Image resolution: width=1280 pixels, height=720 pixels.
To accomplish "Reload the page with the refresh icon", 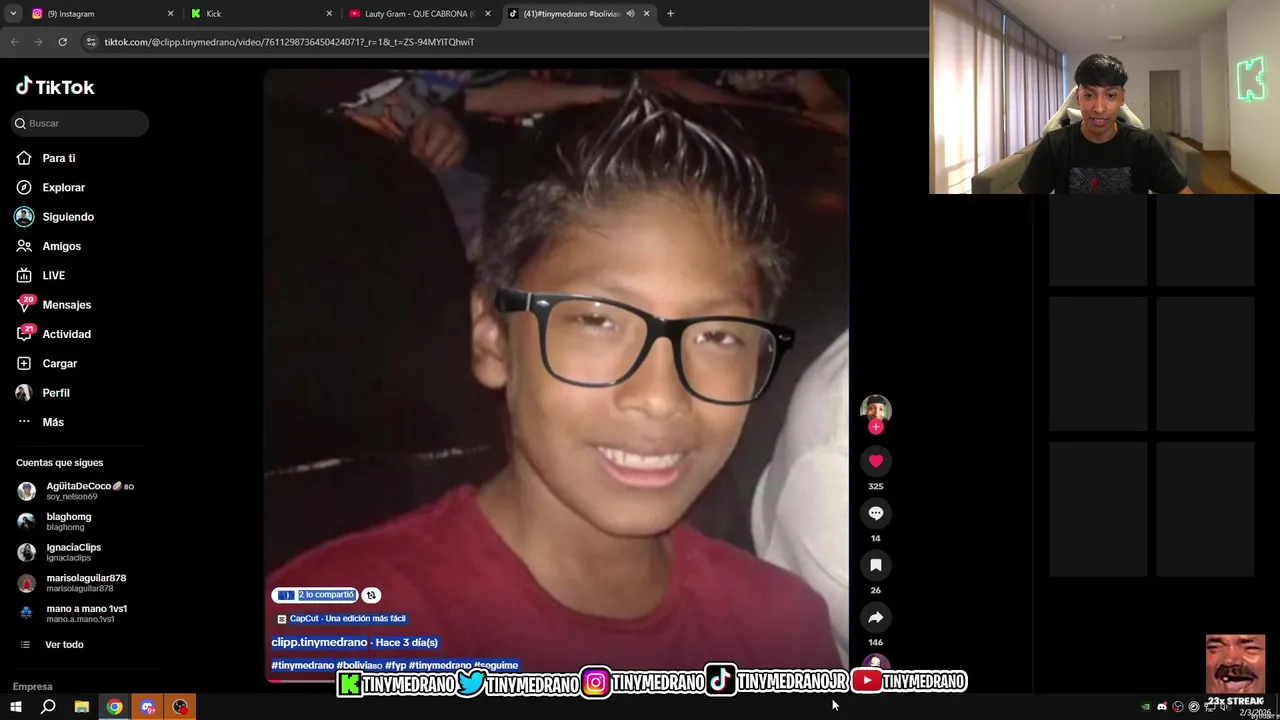I will point(62,42).
